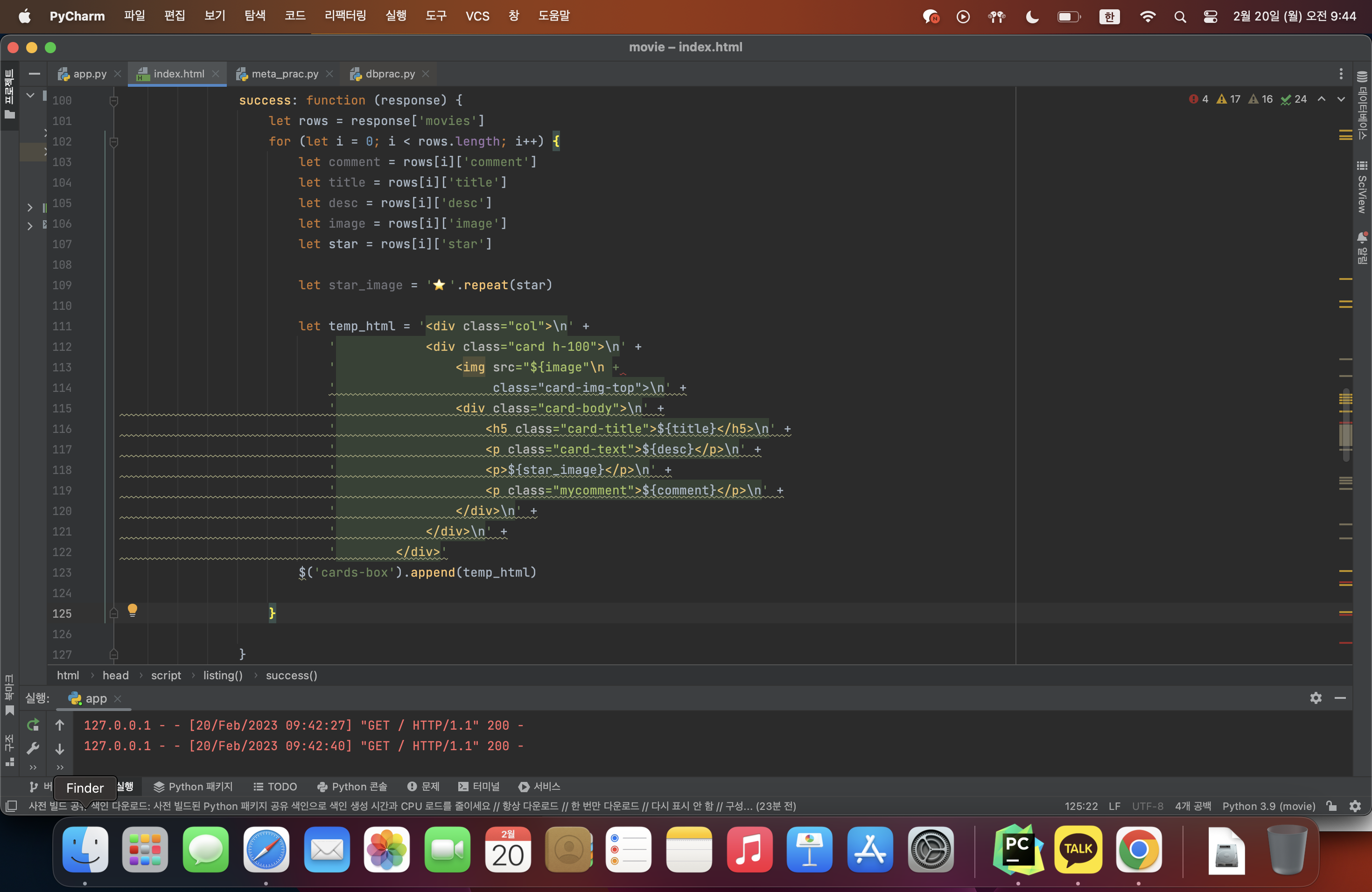Open the 서비스 tool window button
The width and height of the screenshot is (1372, 892).
tap(539, 787)
